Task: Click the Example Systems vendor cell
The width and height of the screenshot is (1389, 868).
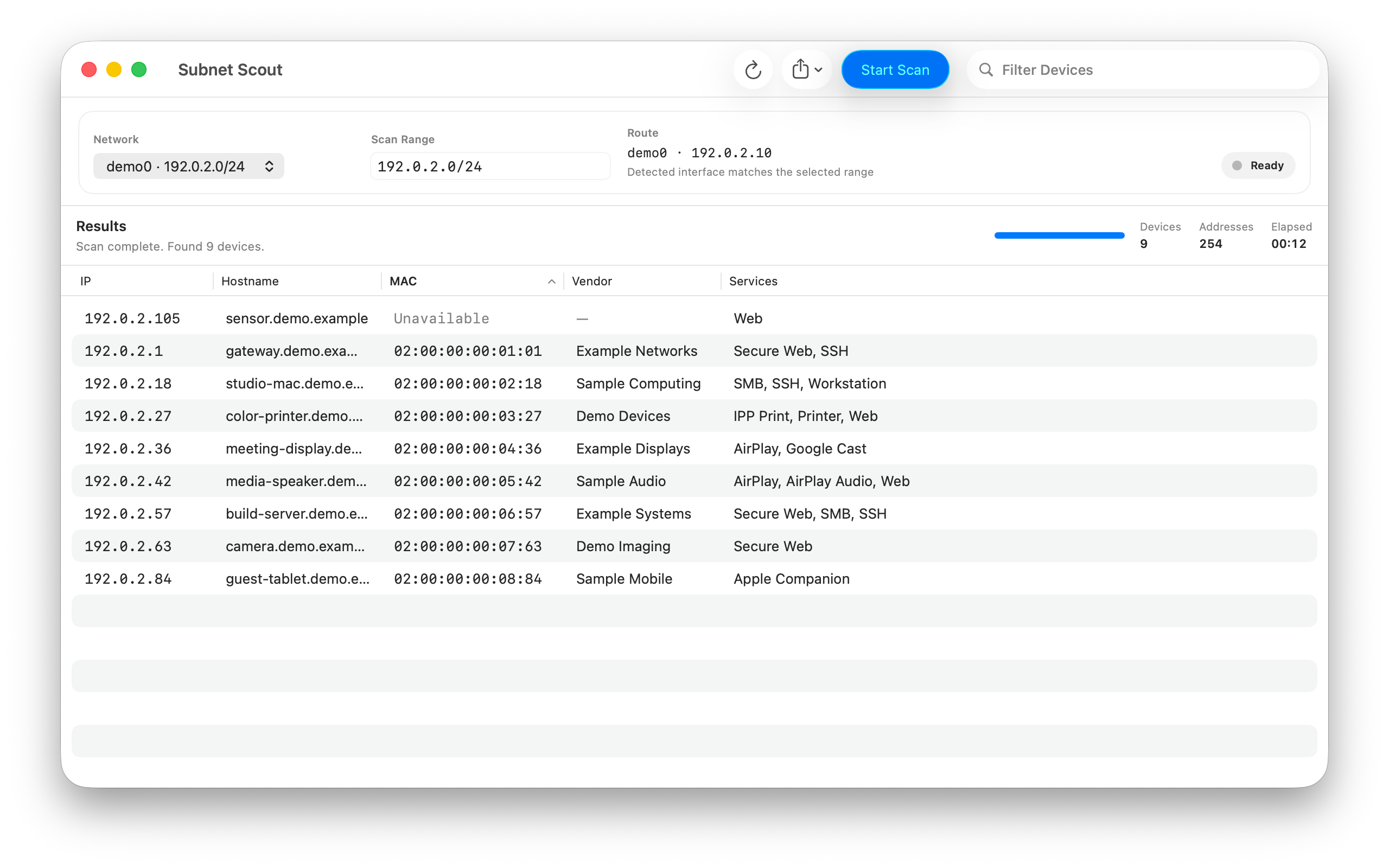Action: pyautogui.click(x=634, y=514)
